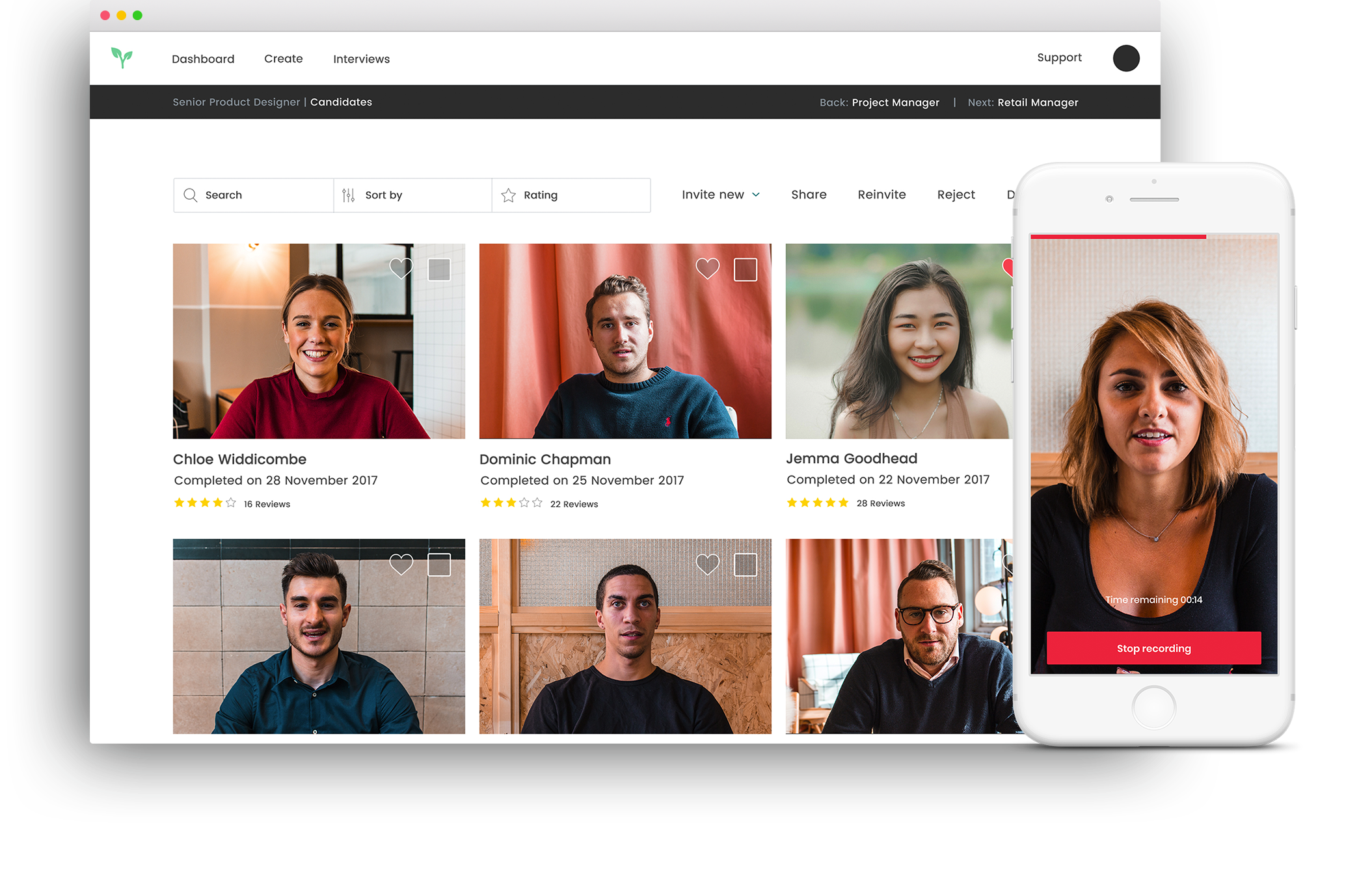
Task: Click heart on blue-shirt man's card
Action: click(x=401, y=564)
